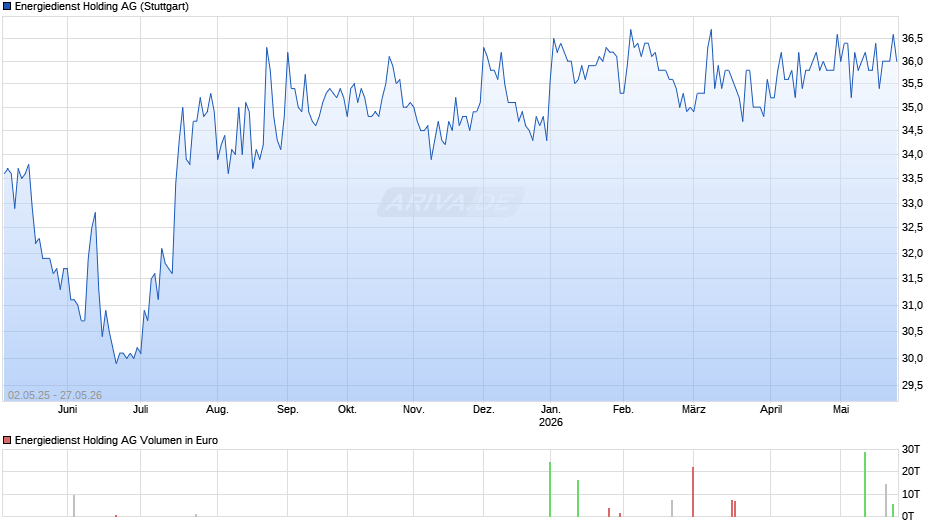
Task: Click the grey volume bar in early Juni
Action: coord(74,506)
